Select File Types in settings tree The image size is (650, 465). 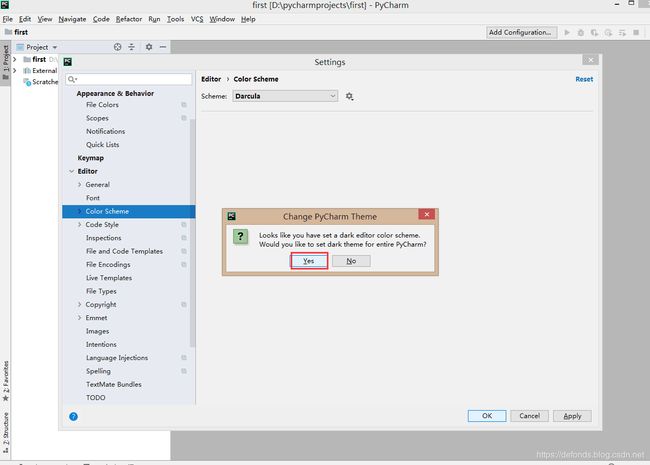pos(101,291)
